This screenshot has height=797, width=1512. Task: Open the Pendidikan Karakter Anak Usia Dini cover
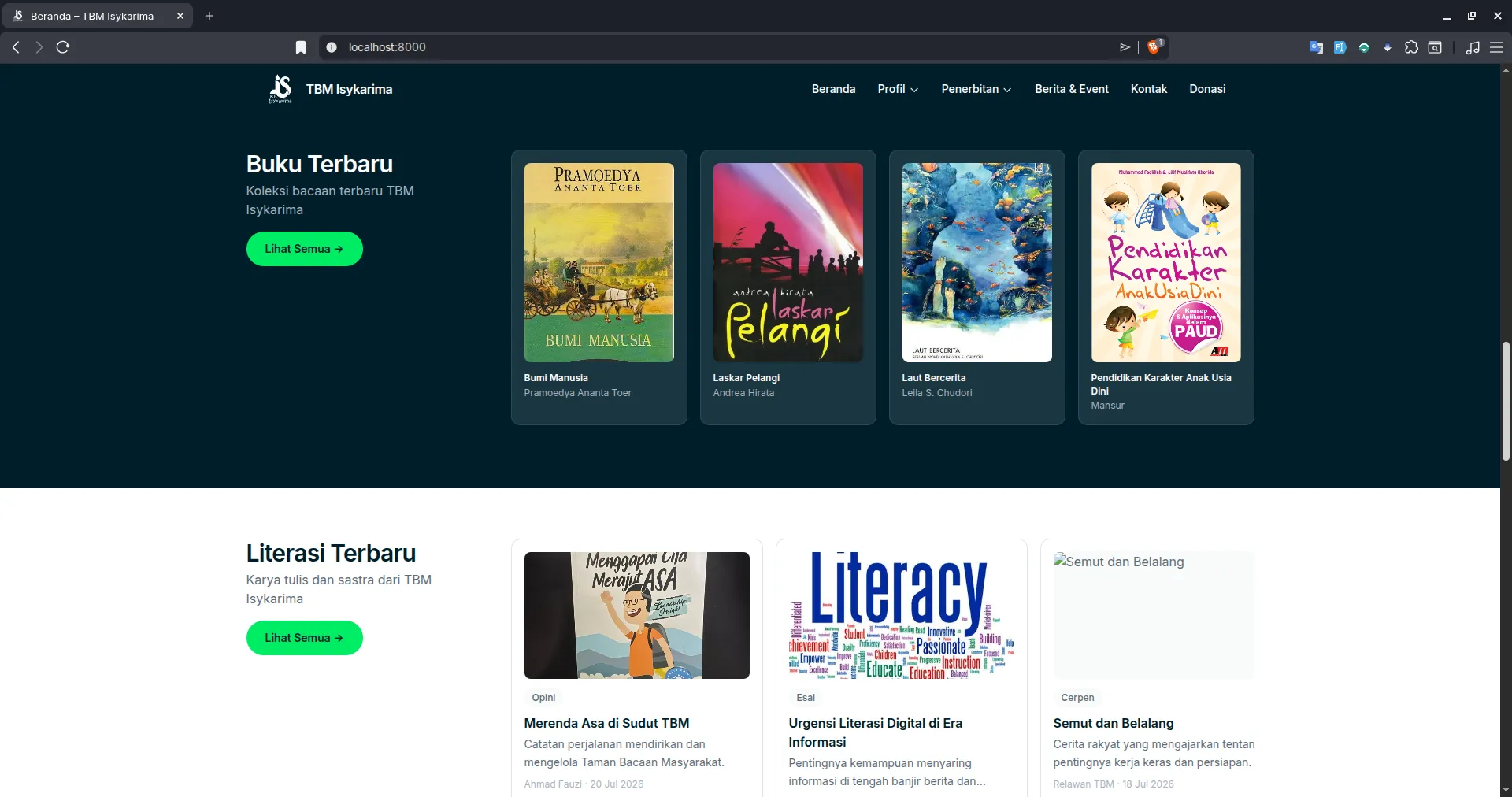point(1166,262)
